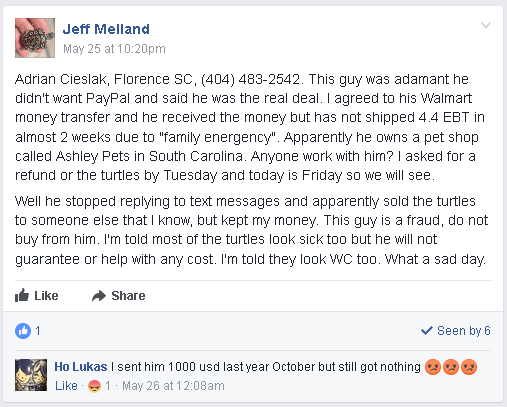The image size is (507, 407).
Task: Click the last angry emoji in the comment
Action: (469, 367)
